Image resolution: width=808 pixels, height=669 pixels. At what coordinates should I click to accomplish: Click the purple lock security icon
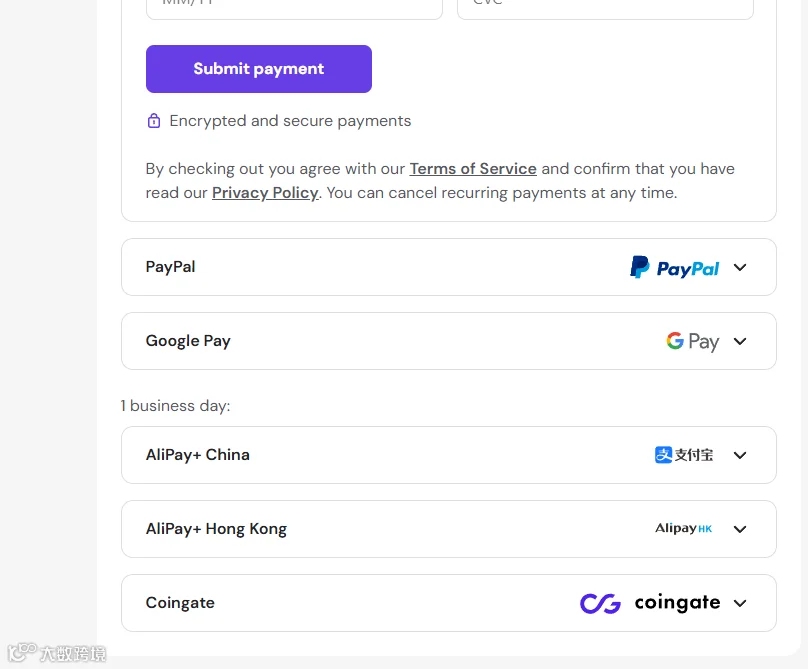(154, 121)
